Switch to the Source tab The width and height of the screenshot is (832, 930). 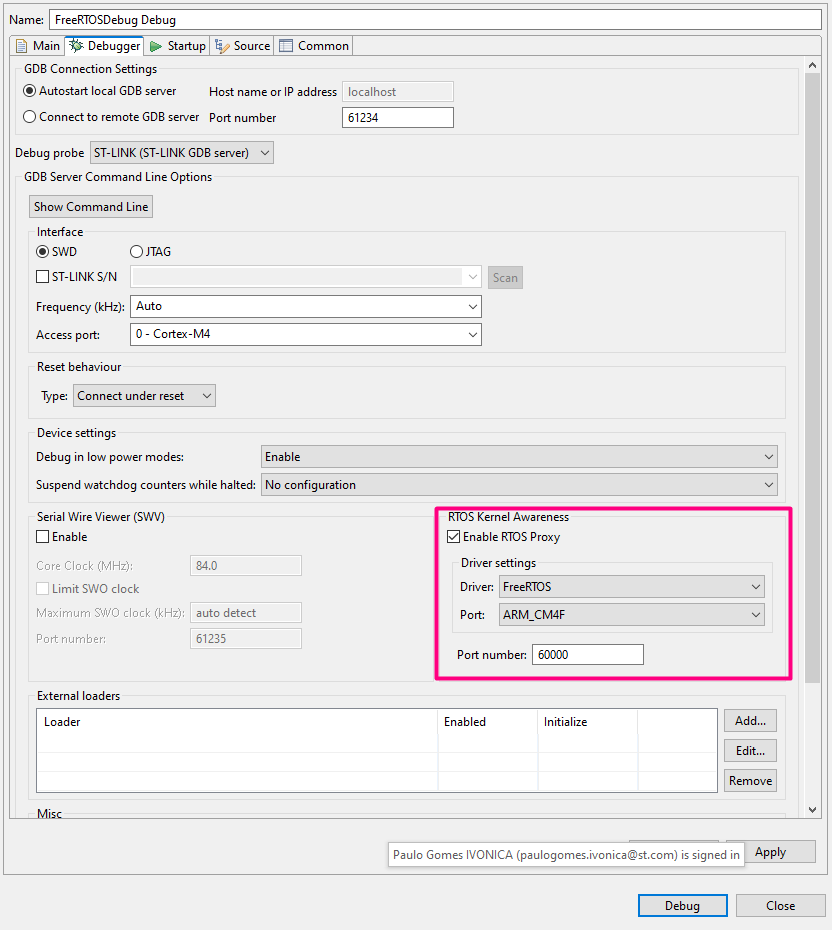243,46
